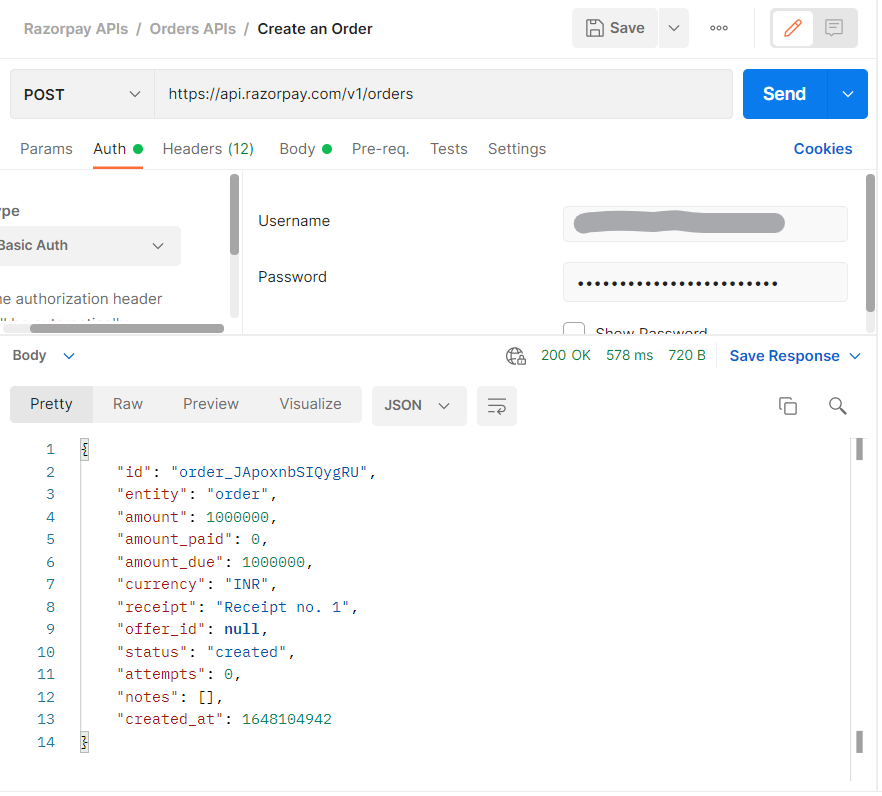Viewport: 882px width, 796px height.
Task: Click the amount value on line 4
Action: 238,518
